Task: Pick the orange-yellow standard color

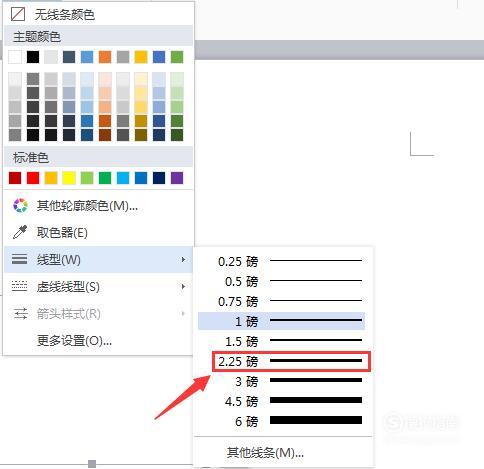Action: (x=51, y=178)
